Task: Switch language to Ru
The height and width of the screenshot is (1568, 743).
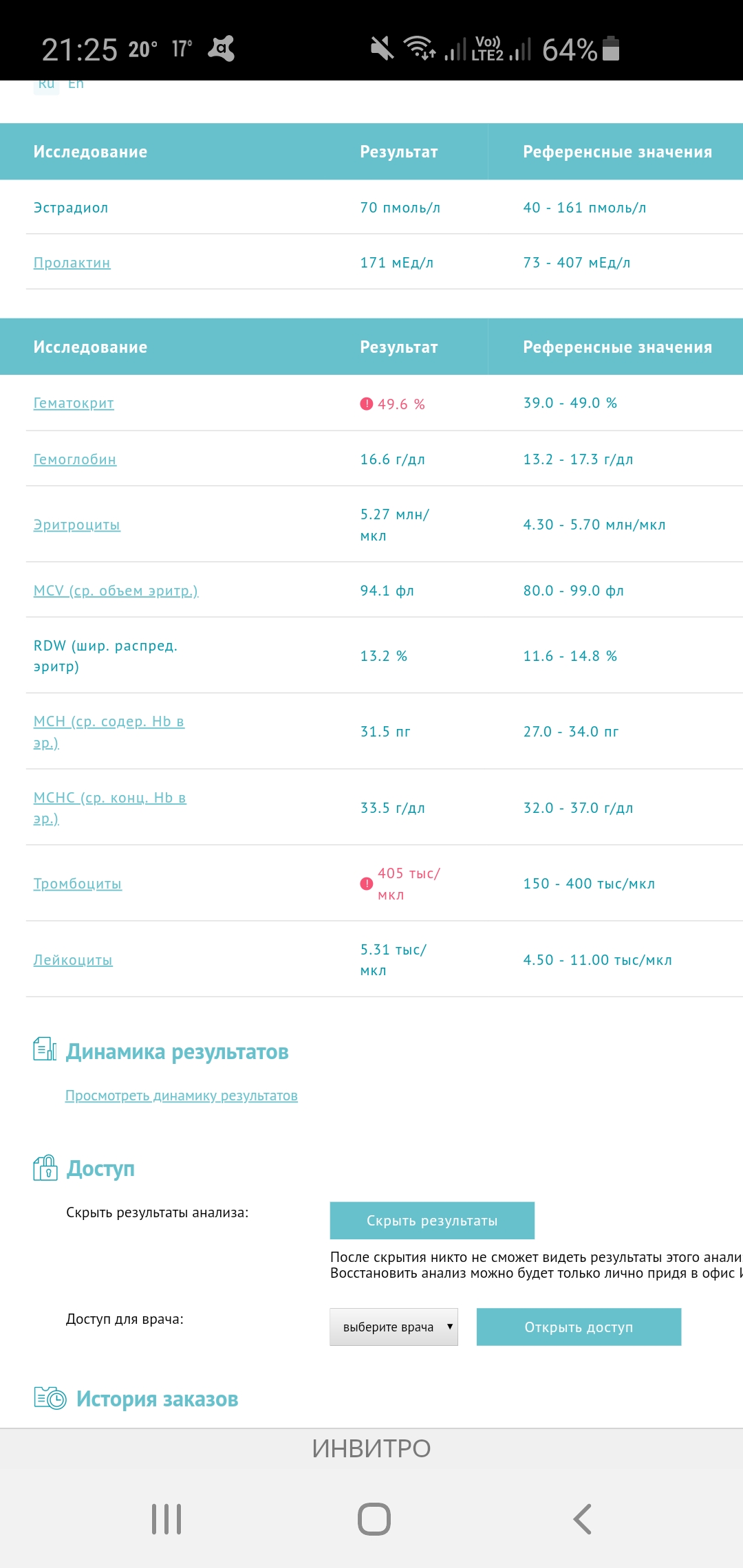Action: click(46, 84)
